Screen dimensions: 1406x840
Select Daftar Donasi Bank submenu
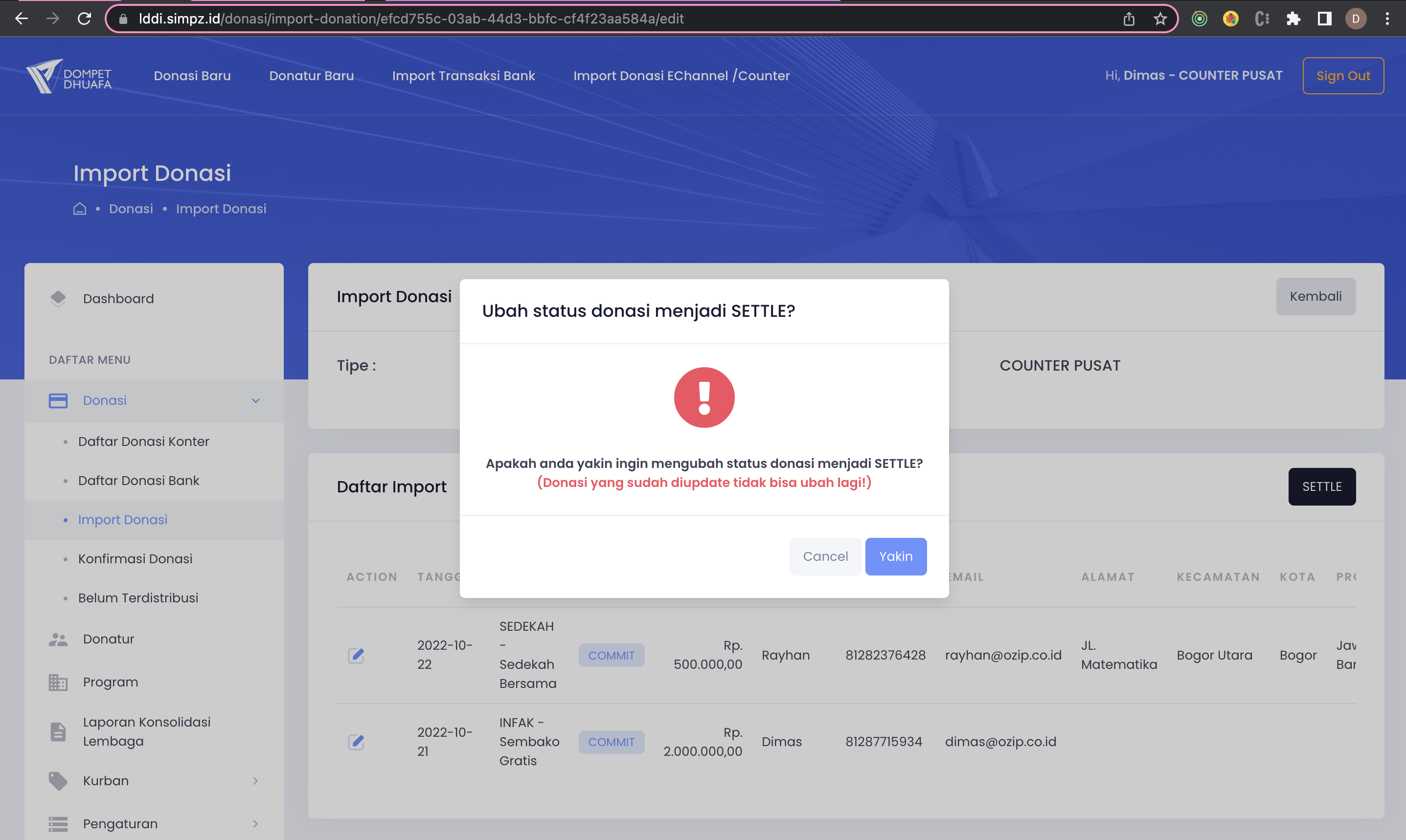pos(138,481)
